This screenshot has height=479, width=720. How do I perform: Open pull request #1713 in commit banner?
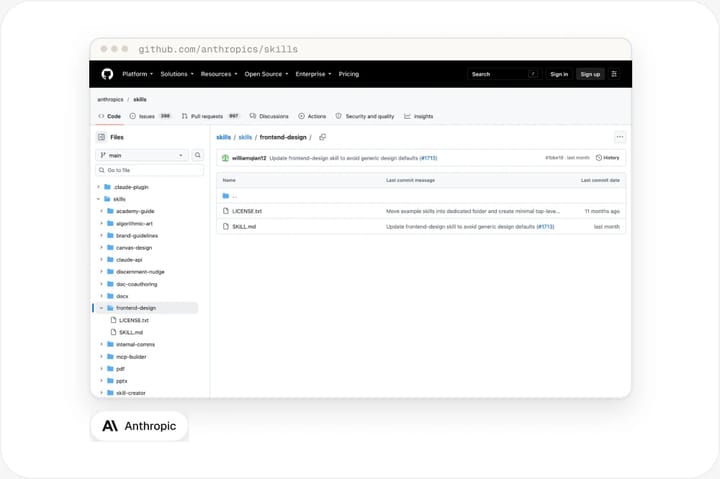coord(428,158)
